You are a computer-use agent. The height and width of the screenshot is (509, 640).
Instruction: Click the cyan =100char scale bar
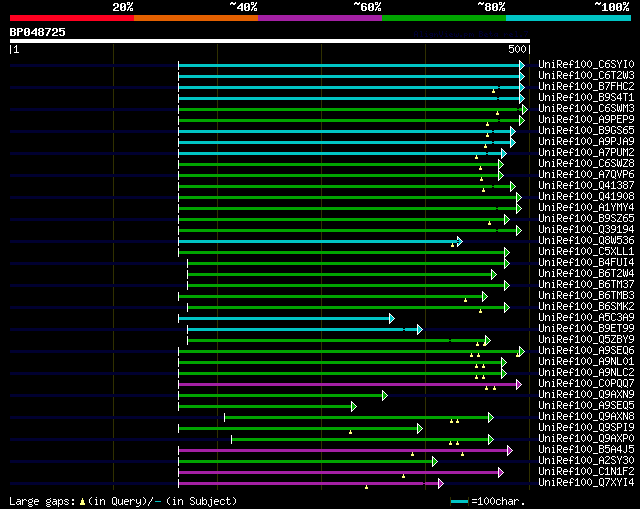point(460,501)
